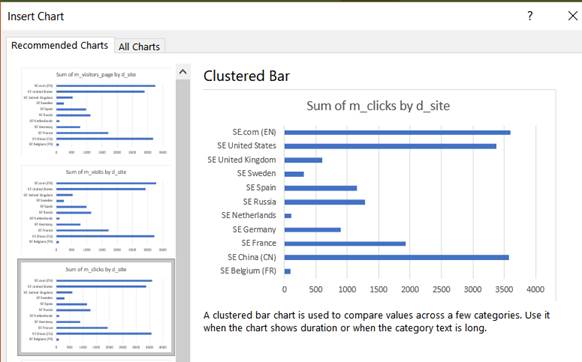Select the Recommended Charts tab
Image resolution: width=582 pixels, height=362 pixels.
60,45
